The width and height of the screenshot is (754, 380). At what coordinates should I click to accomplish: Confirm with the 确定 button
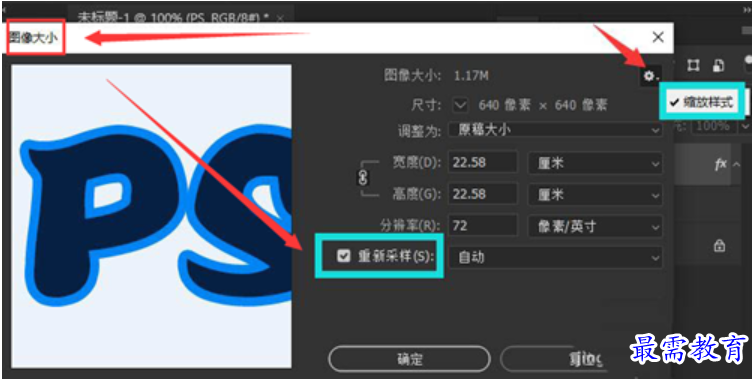pos(409,359)
